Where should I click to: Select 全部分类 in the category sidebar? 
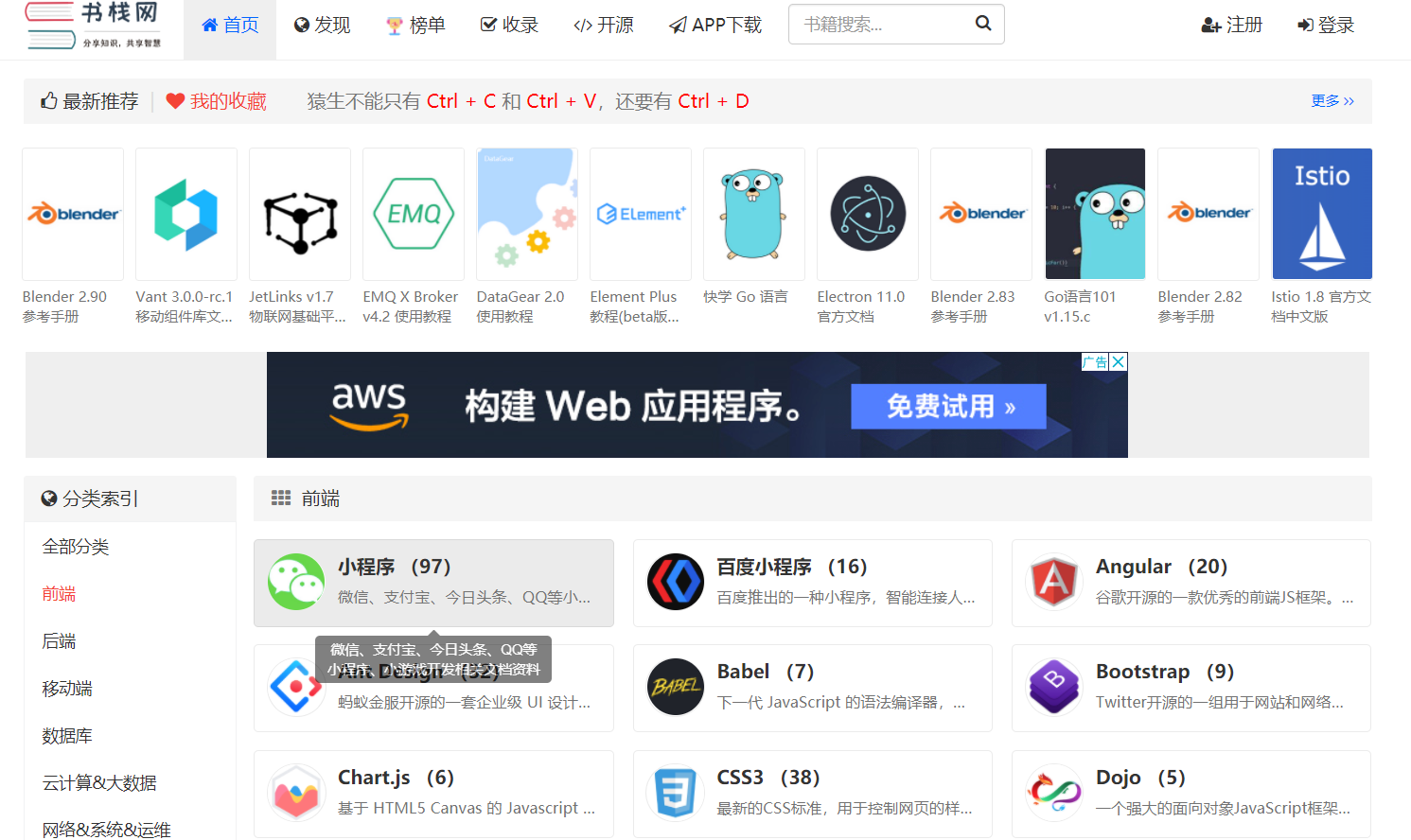click(76, 547)
